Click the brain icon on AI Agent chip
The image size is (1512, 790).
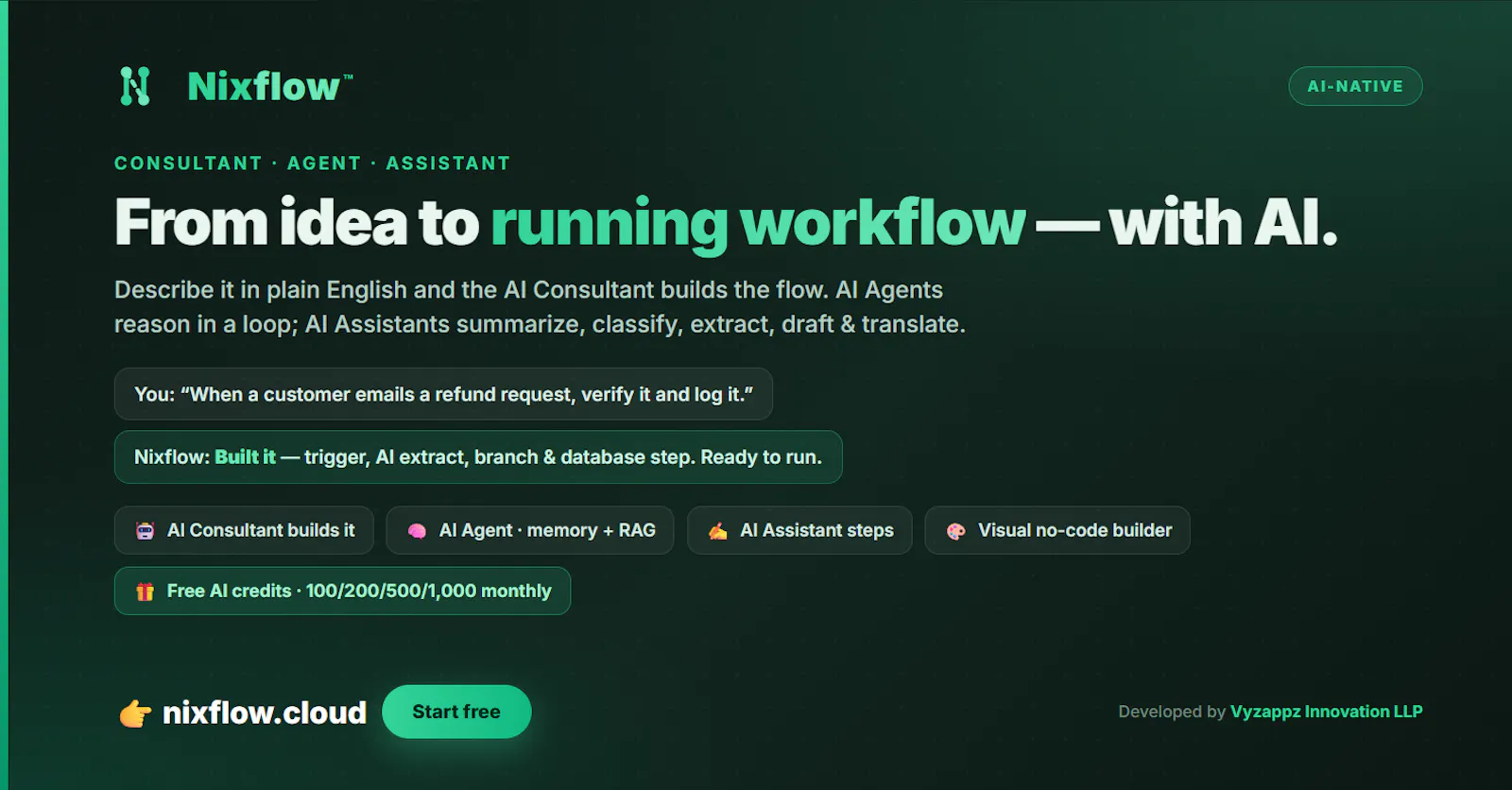coord(417,531)
